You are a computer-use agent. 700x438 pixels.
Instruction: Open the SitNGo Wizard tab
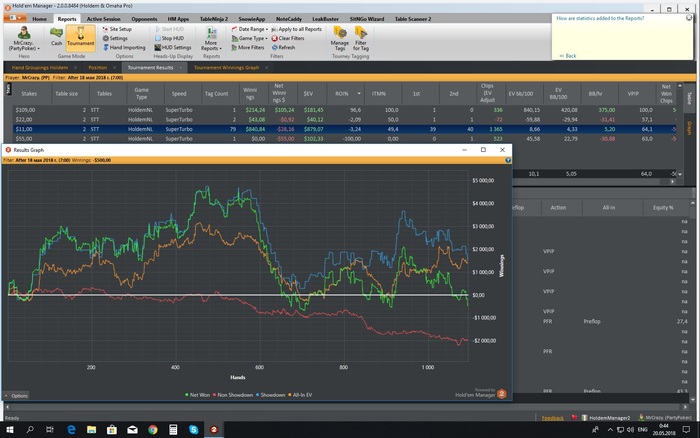coord(367,19)
